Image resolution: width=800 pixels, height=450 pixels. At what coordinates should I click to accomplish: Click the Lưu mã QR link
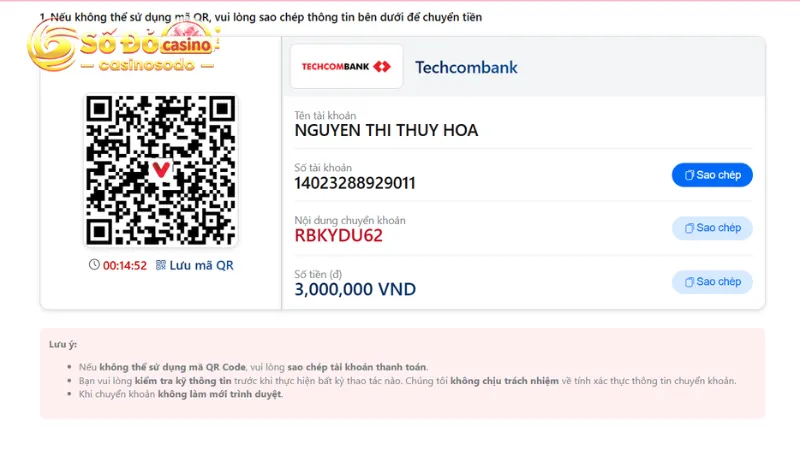(x=201, y=265)
